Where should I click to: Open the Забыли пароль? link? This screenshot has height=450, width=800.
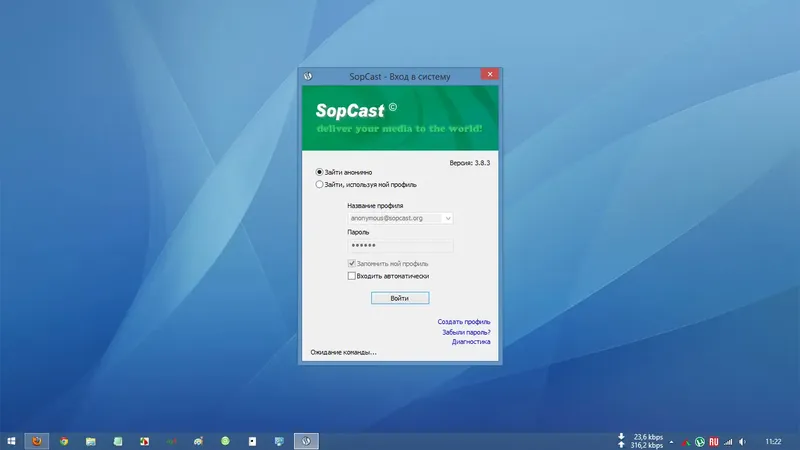466,332
